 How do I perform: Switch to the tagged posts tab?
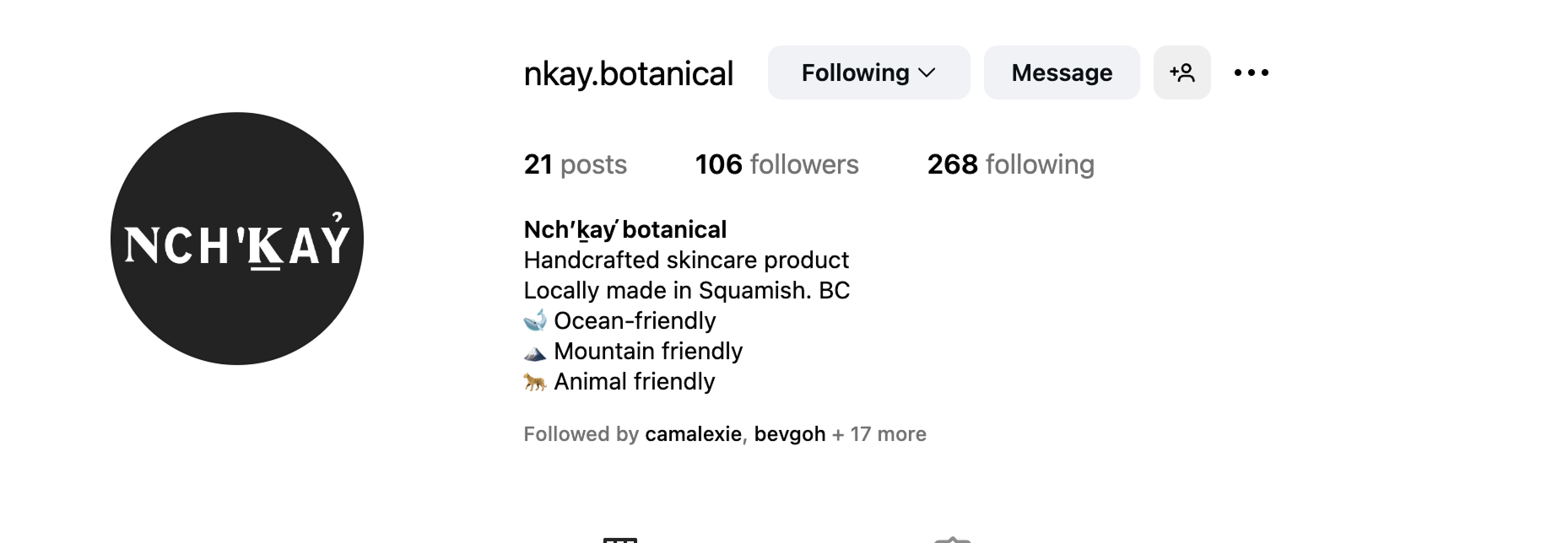coord(952,539)
